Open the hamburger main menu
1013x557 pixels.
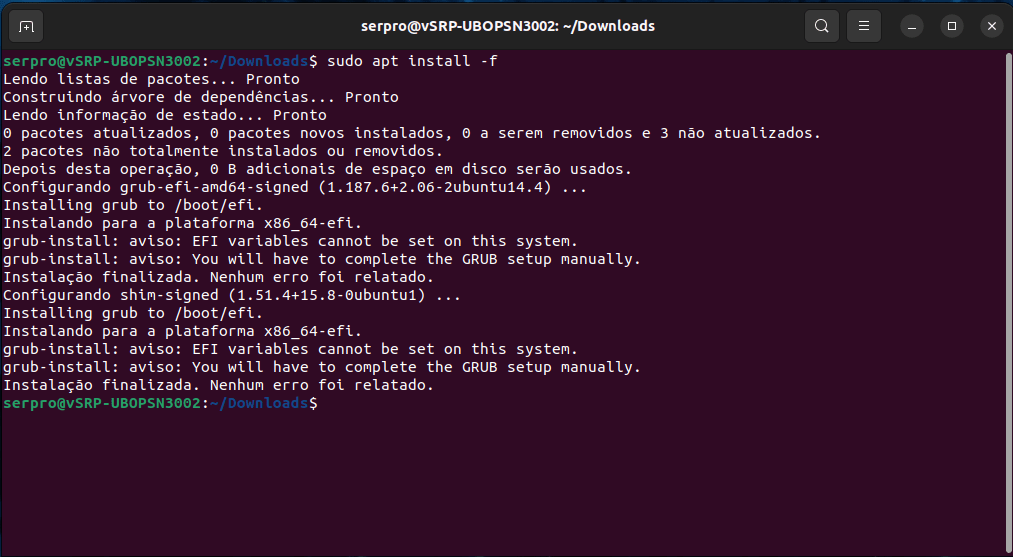click(864, 26)
